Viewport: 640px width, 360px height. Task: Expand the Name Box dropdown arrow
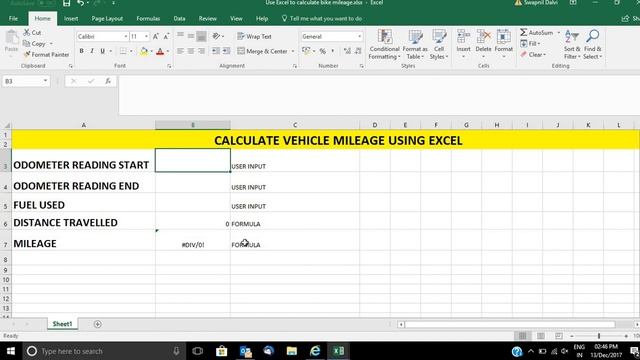[45, 81]
